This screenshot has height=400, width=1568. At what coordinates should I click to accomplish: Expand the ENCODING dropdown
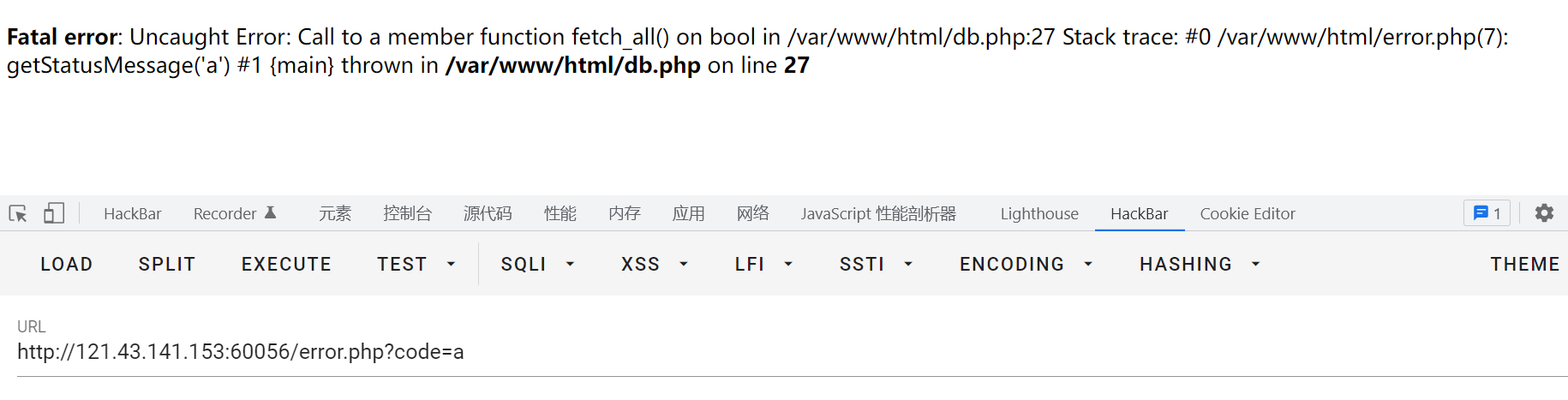1026,264
